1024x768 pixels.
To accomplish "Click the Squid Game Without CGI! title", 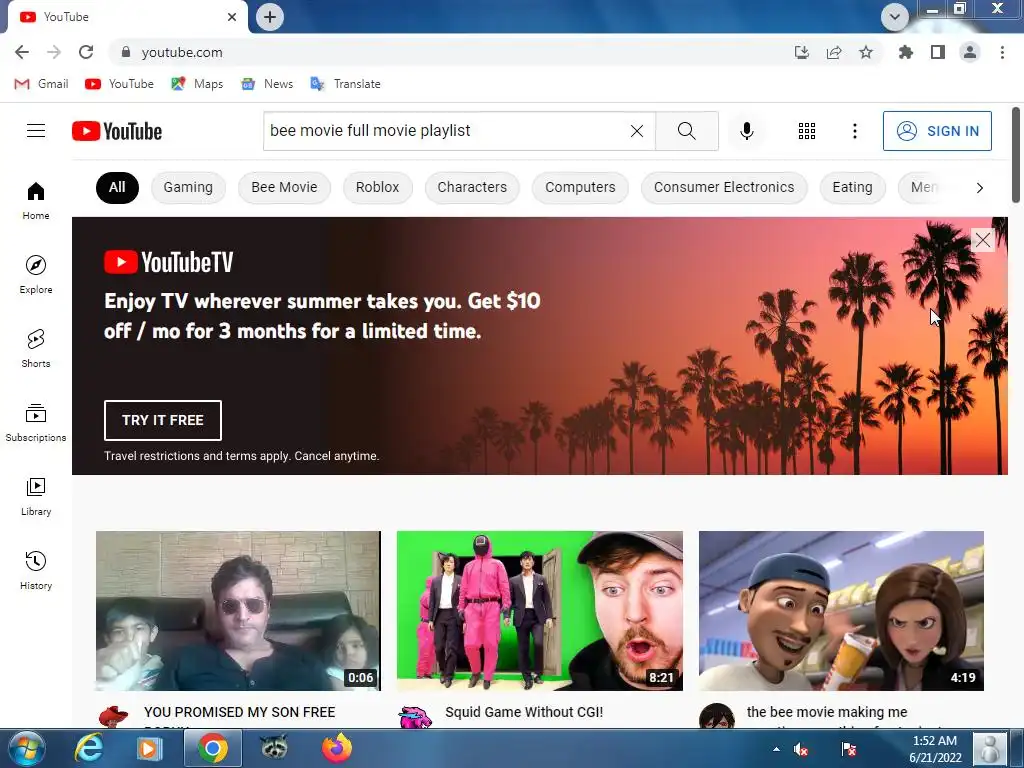I will click(524, 712).
